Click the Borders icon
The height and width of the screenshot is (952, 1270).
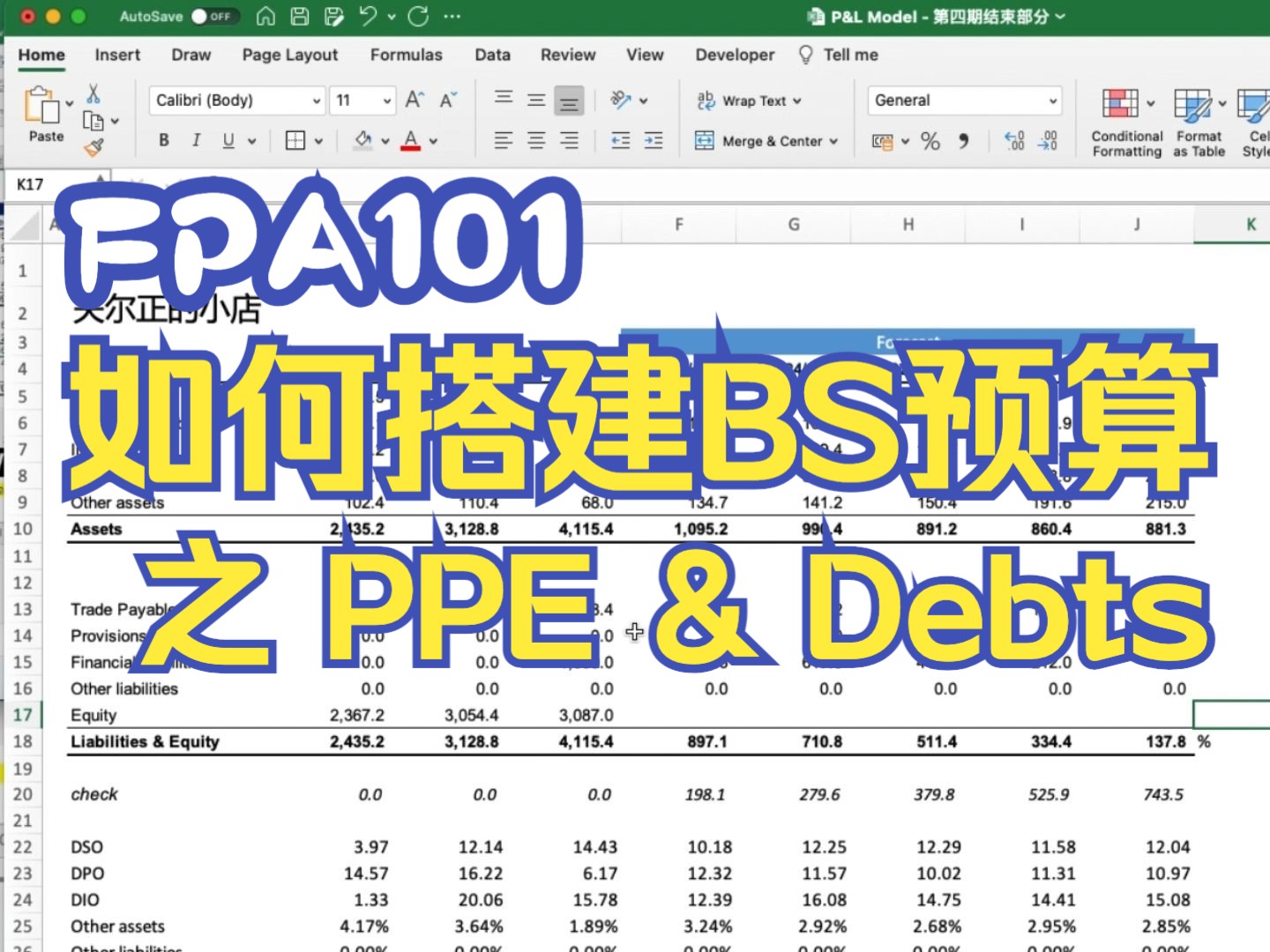[x=295, y=140]
